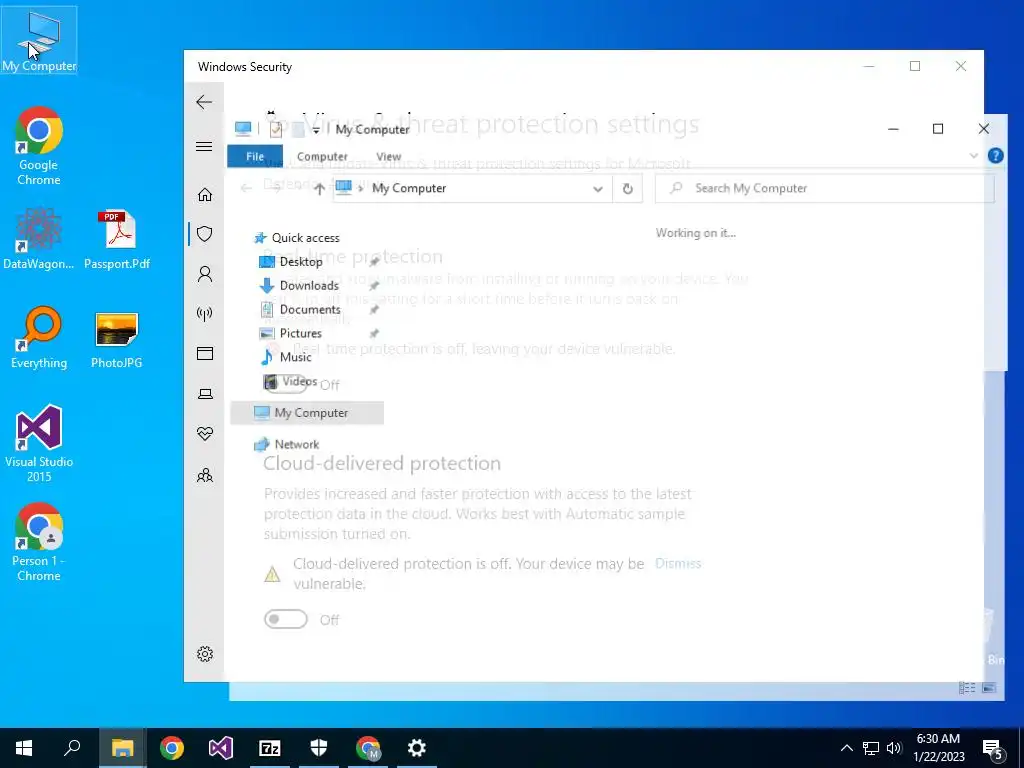The image size is (1024, 768).
Task: Dismiss the cloud-delivered protection warning
Action: pyautogui.click(x=678, y=564)
